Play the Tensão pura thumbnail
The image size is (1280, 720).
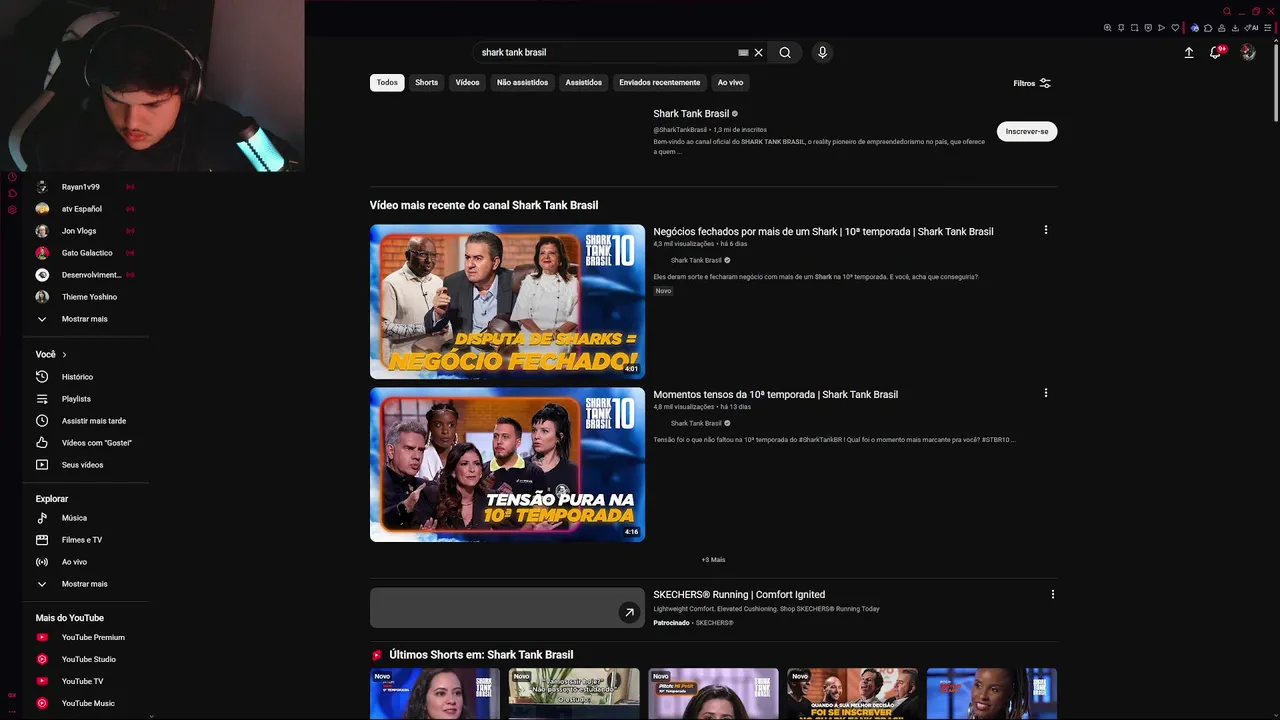(x=507, y=465)
